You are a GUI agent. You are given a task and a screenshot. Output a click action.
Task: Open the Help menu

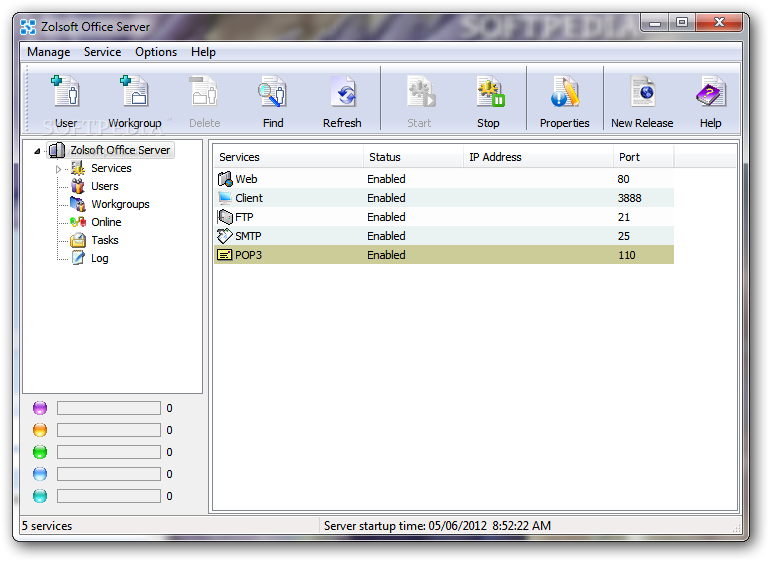coord(203,52)
